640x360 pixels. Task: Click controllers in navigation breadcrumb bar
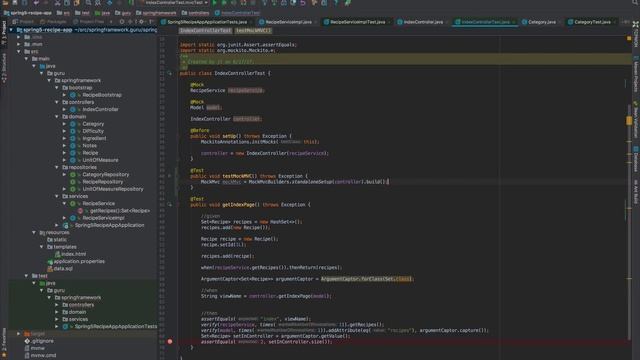point(196,13)
